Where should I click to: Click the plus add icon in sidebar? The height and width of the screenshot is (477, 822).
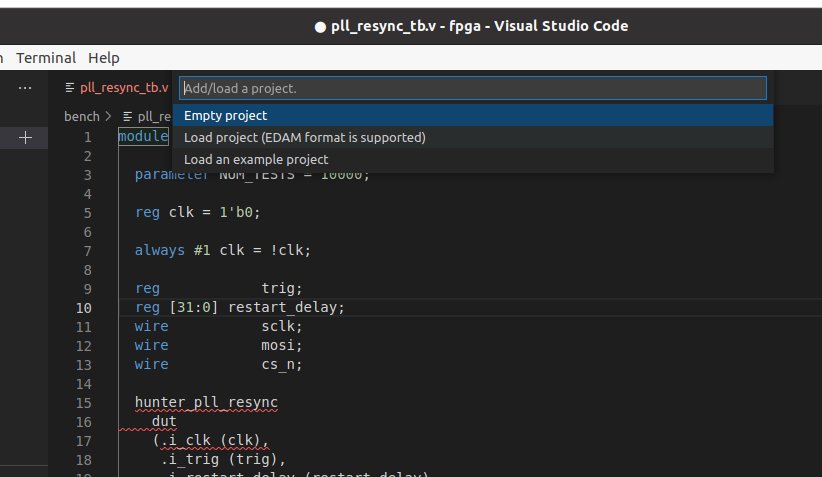25,138
